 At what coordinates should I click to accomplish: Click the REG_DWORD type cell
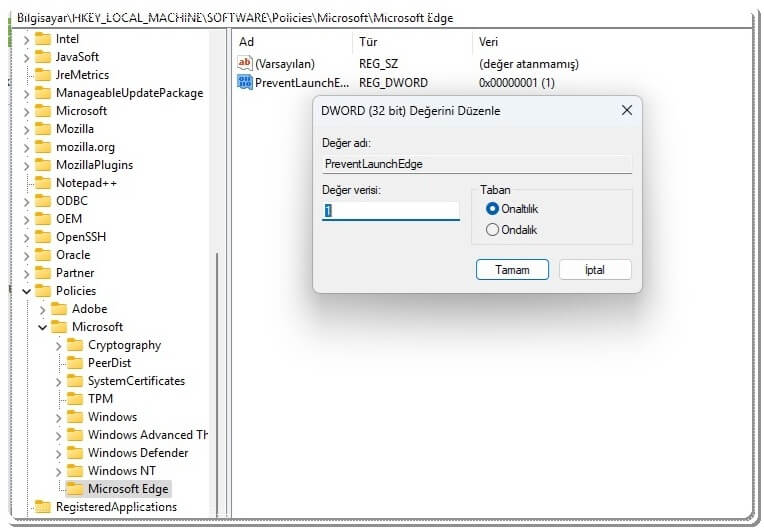393,83
